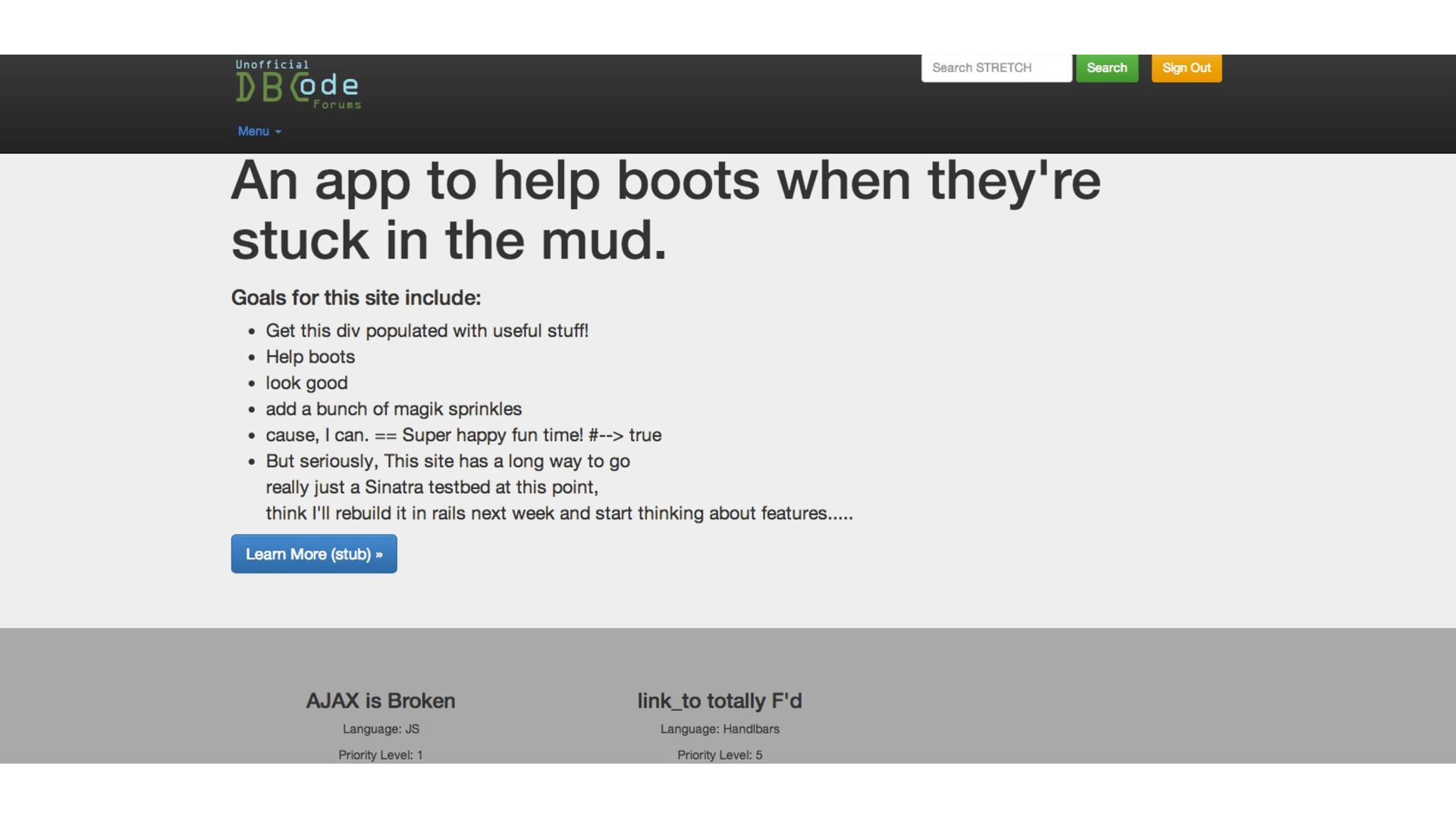Open the AJAX is Broken post

pyautogui.click(x=381, y=701)
